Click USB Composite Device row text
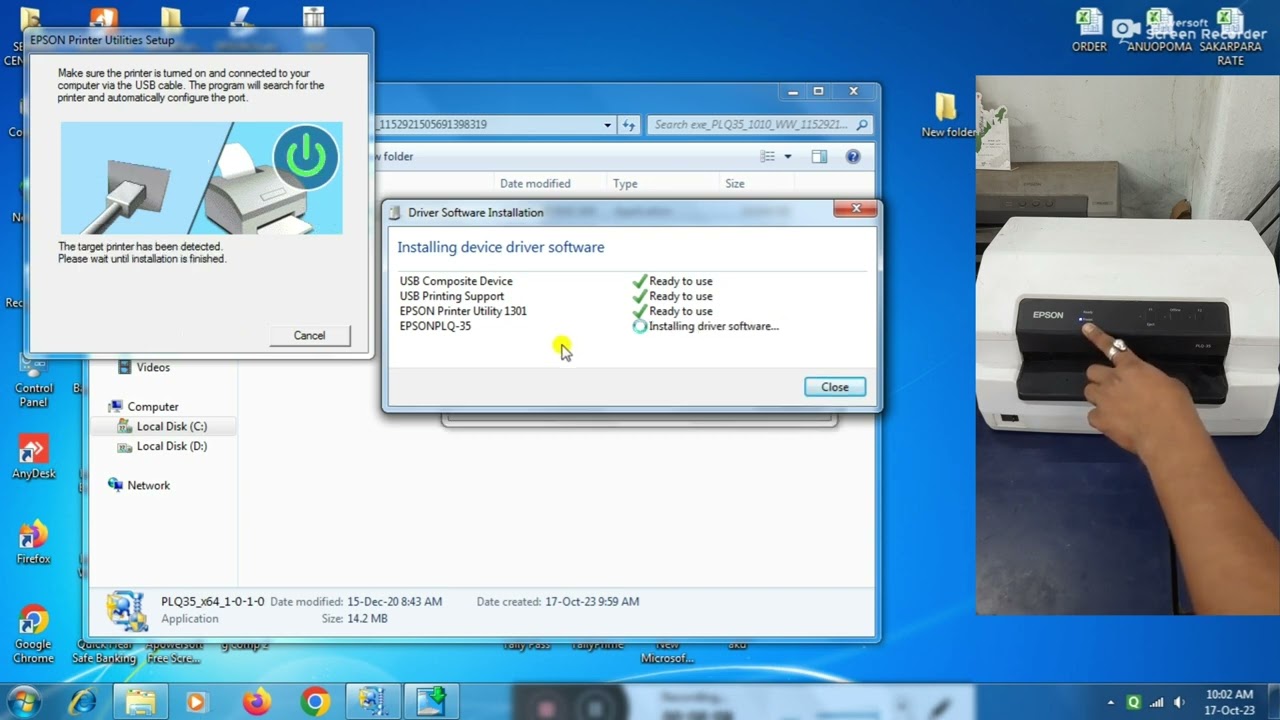 coord(456,281)
